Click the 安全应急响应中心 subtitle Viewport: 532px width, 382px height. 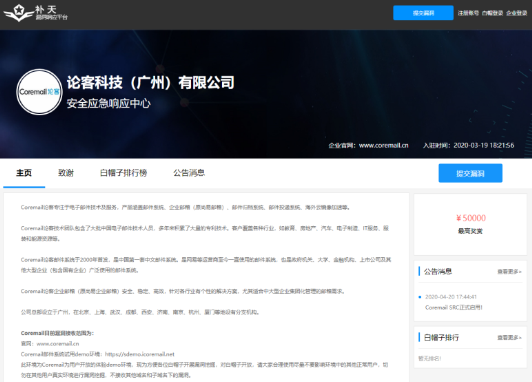(109, 103)
